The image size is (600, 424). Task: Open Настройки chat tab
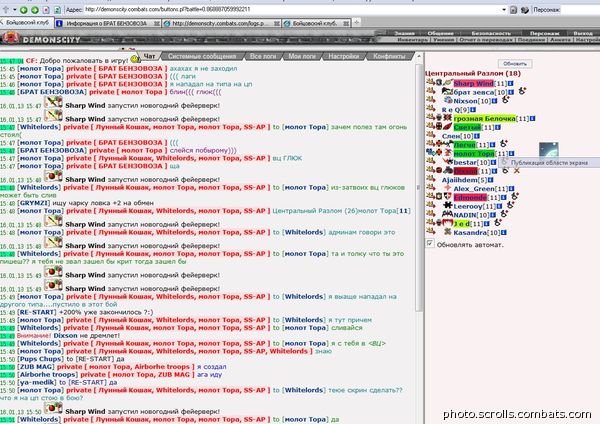[x=344, y=57]
